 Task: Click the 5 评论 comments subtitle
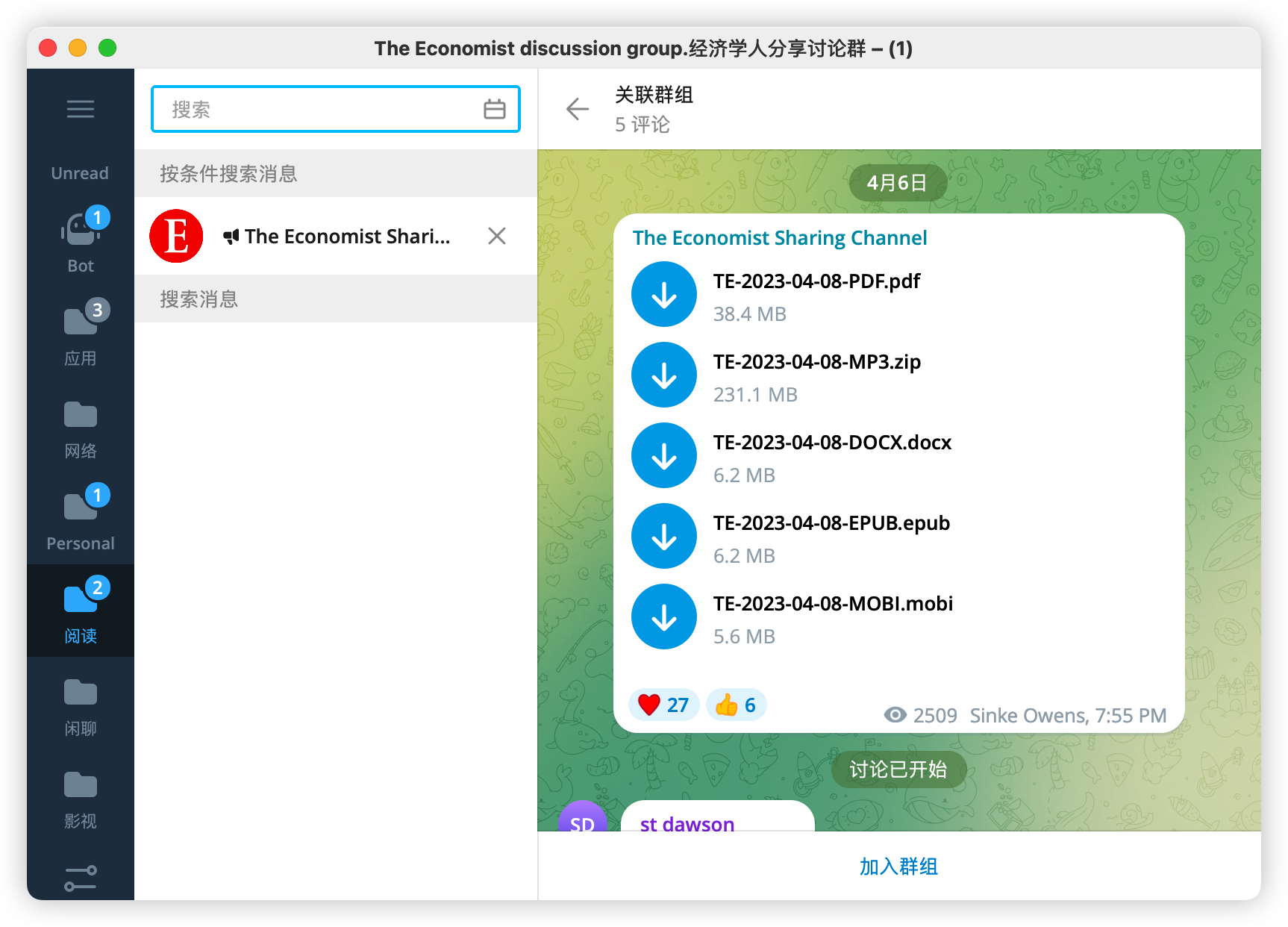(x=643, y=124)
